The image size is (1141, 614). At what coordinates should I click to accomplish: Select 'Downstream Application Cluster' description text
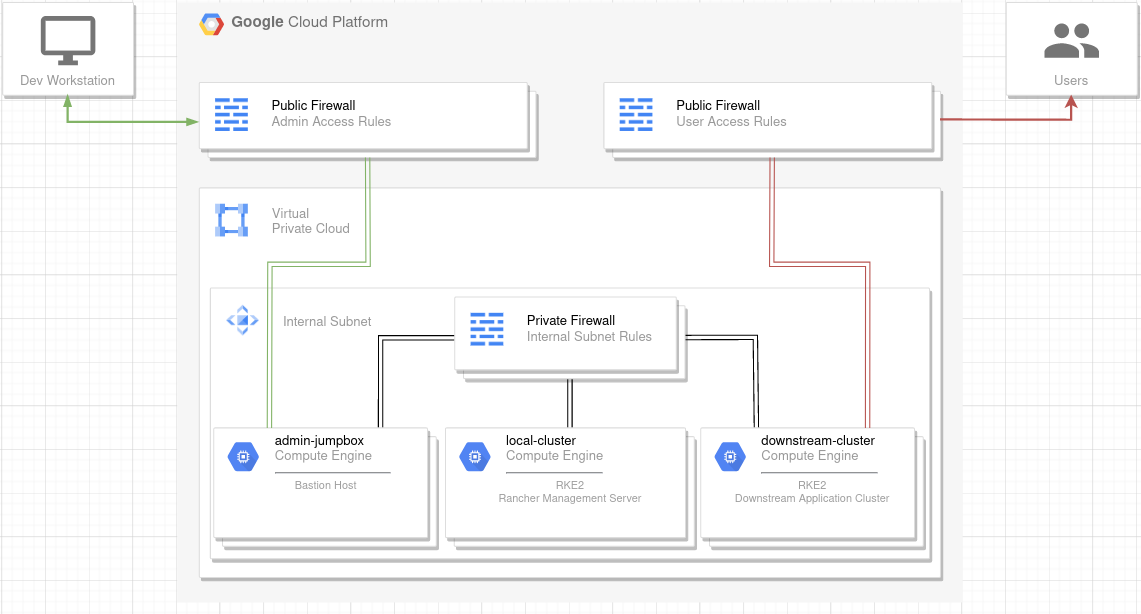coord(812,498)
